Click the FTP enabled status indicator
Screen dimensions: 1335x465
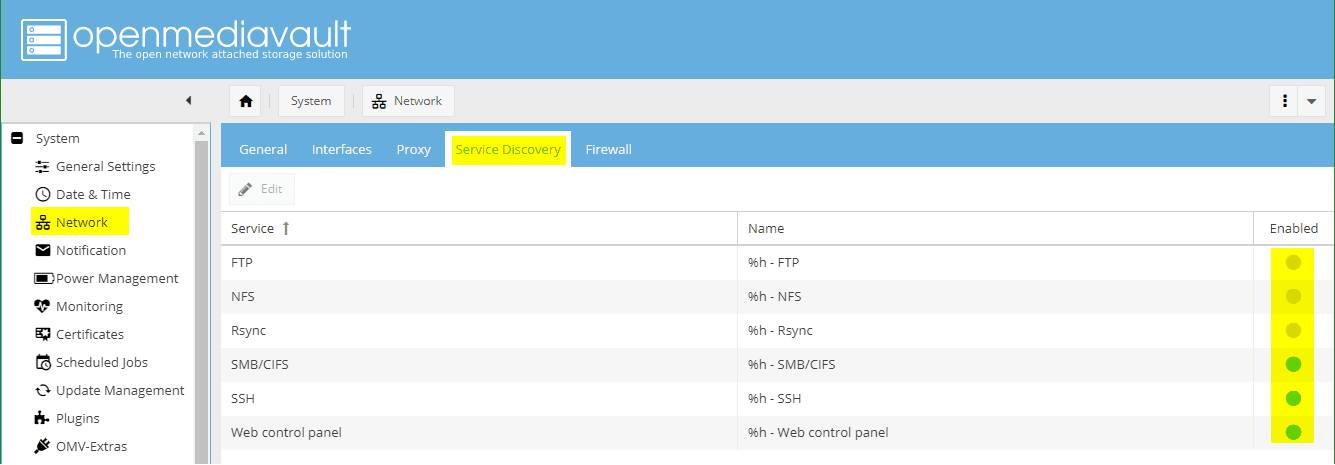click(x=1293, y=262)
